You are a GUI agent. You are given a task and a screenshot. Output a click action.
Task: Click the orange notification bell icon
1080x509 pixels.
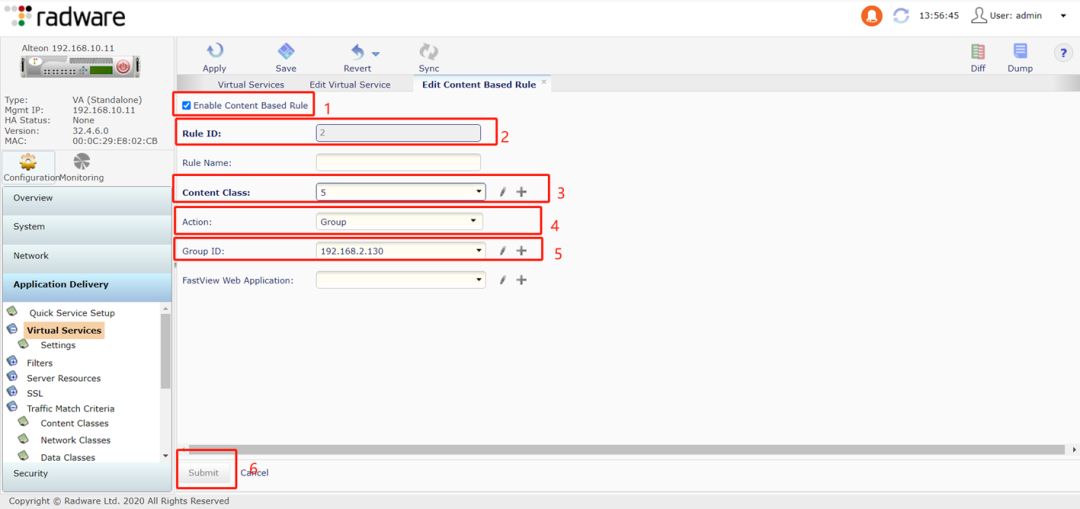click(x=872, y=16)
